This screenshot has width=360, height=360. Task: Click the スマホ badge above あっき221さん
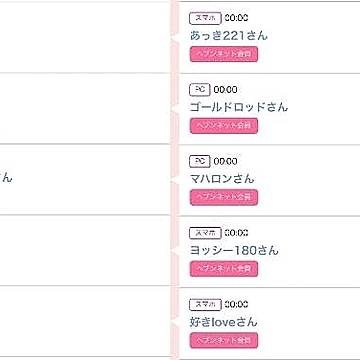(x=205, y=18)
